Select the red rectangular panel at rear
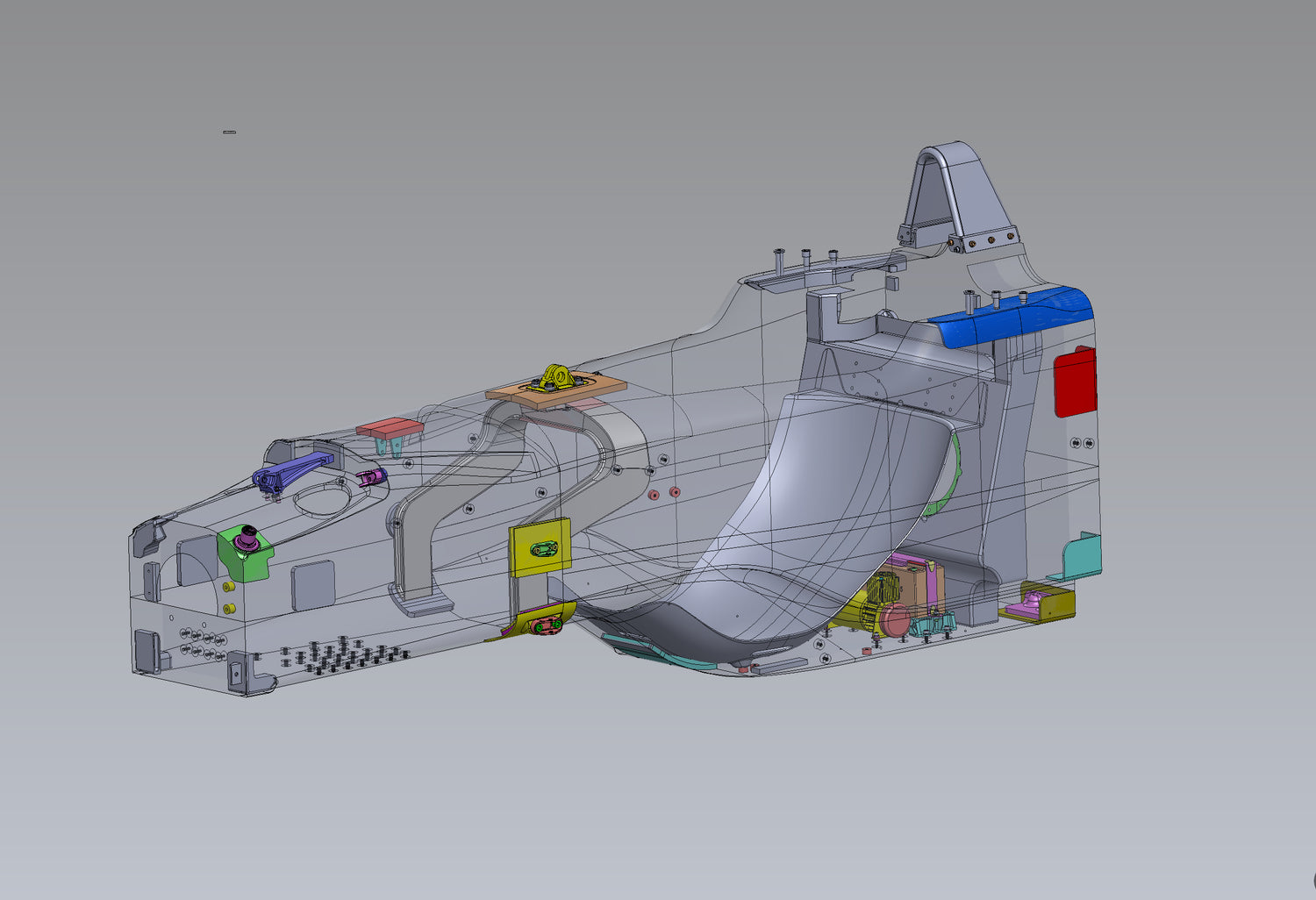This screenshot has height=900, width=1316. (1075, 382)
